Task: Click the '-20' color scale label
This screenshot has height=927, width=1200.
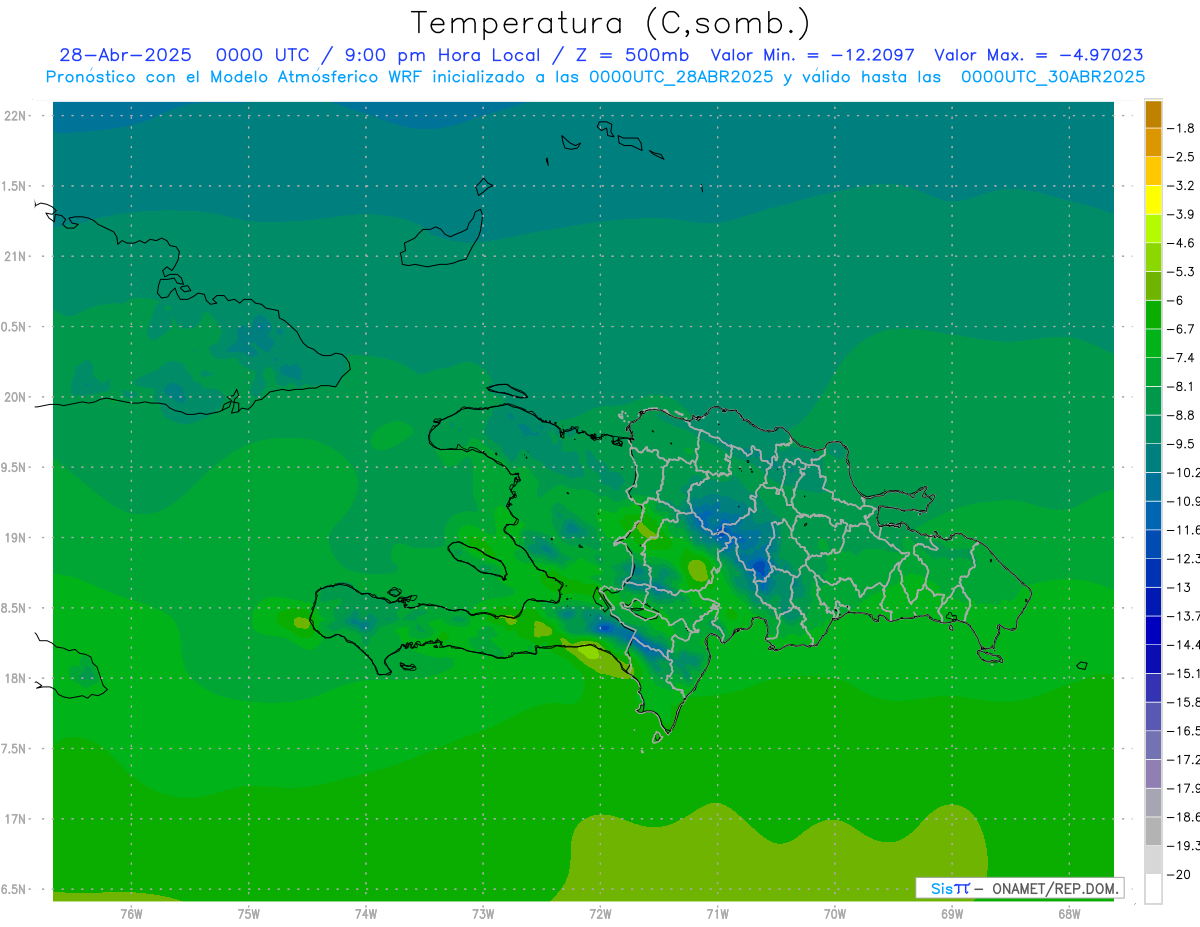Action: 1178,874
